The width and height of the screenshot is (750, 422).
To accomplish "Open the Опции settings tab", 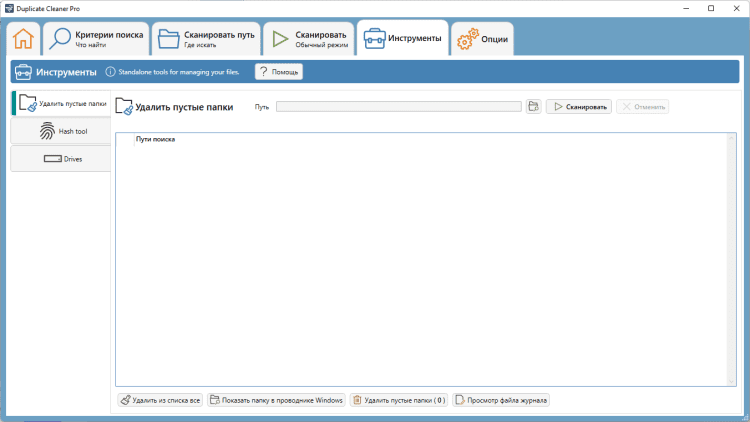I will coord(482,39).
